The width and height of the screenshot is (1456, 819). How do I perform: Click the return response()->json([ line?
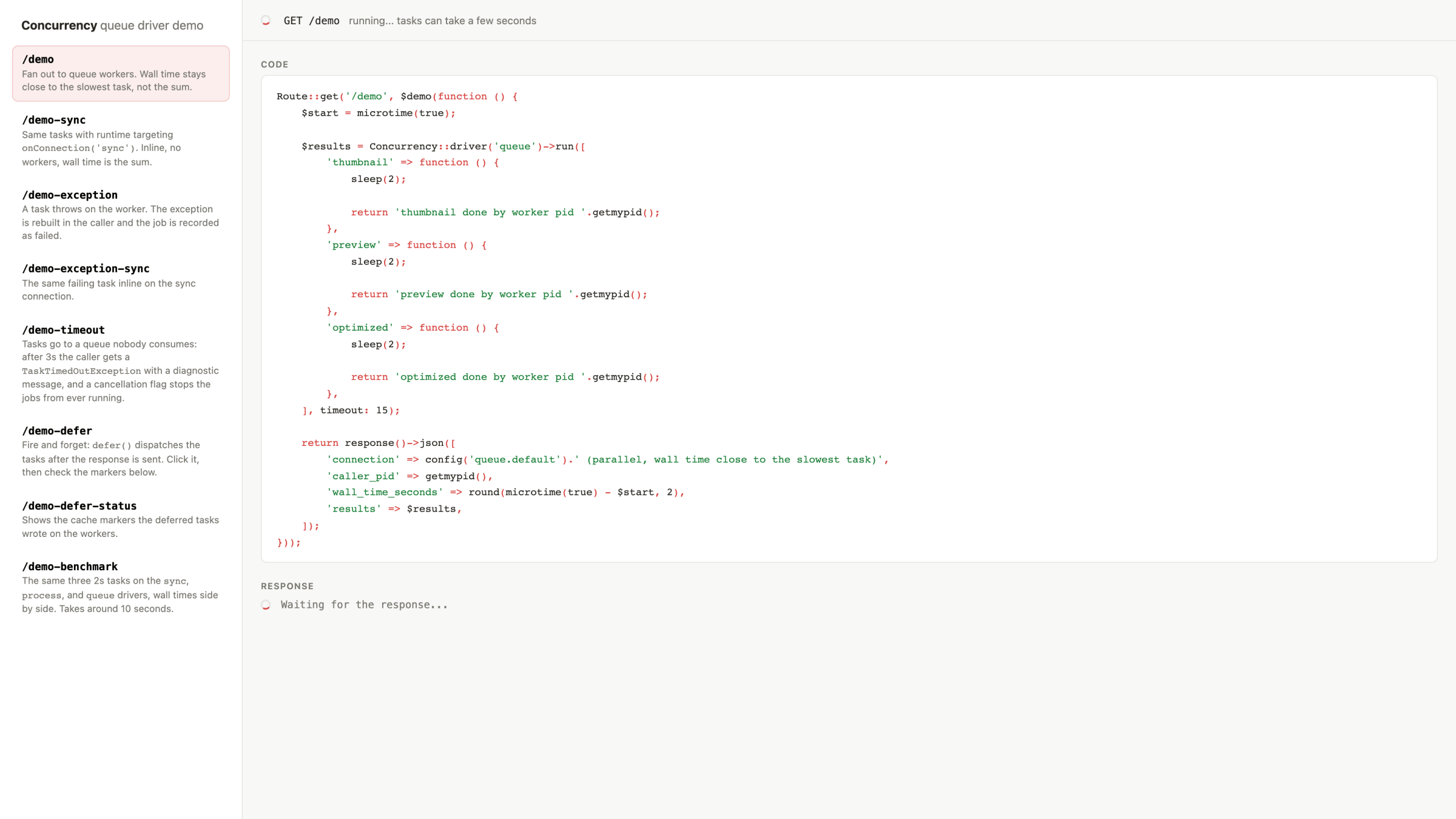pos(379,443)
